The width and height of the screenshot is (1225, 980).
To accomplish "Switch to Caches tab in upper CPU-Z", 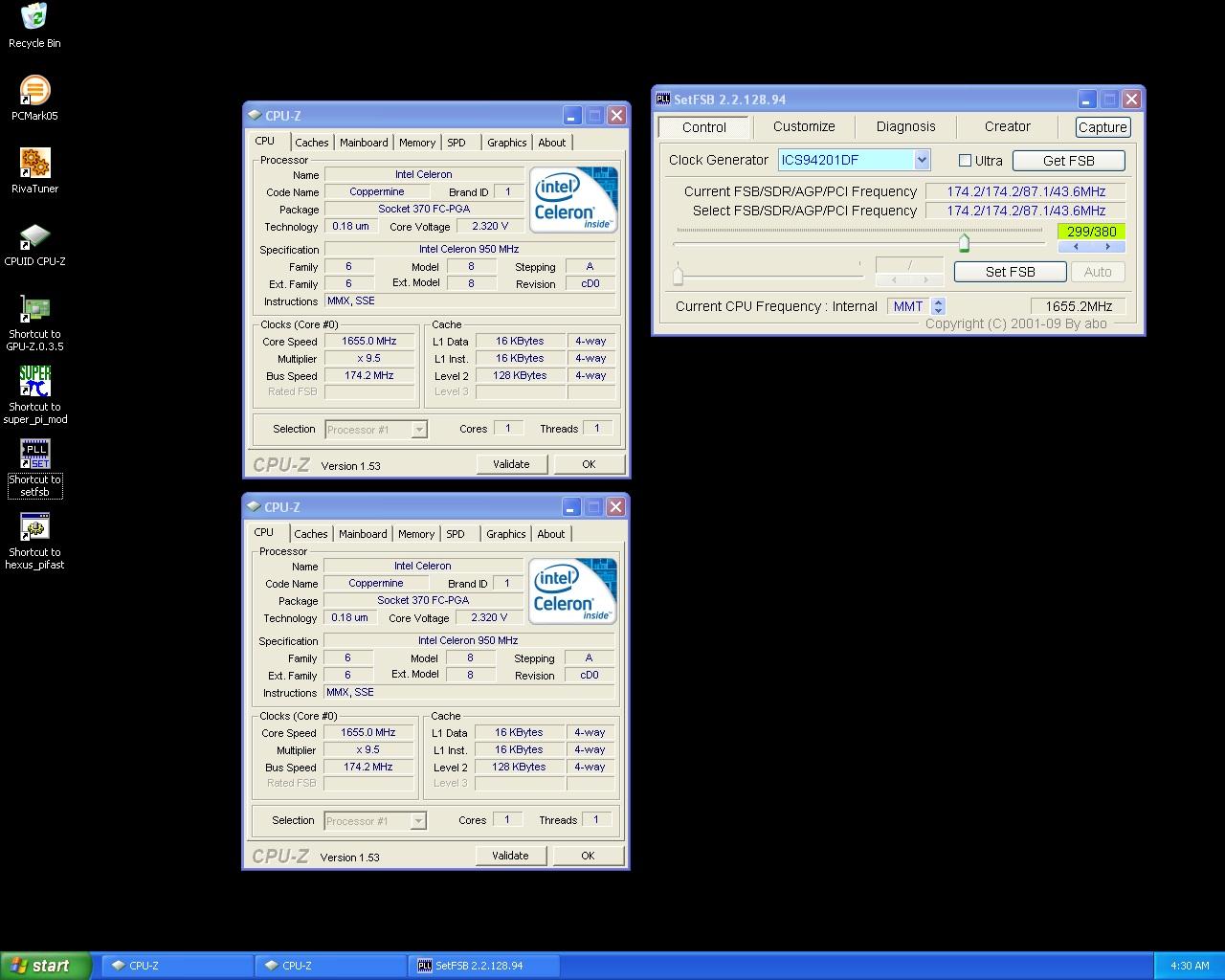I will click(311, 143).
